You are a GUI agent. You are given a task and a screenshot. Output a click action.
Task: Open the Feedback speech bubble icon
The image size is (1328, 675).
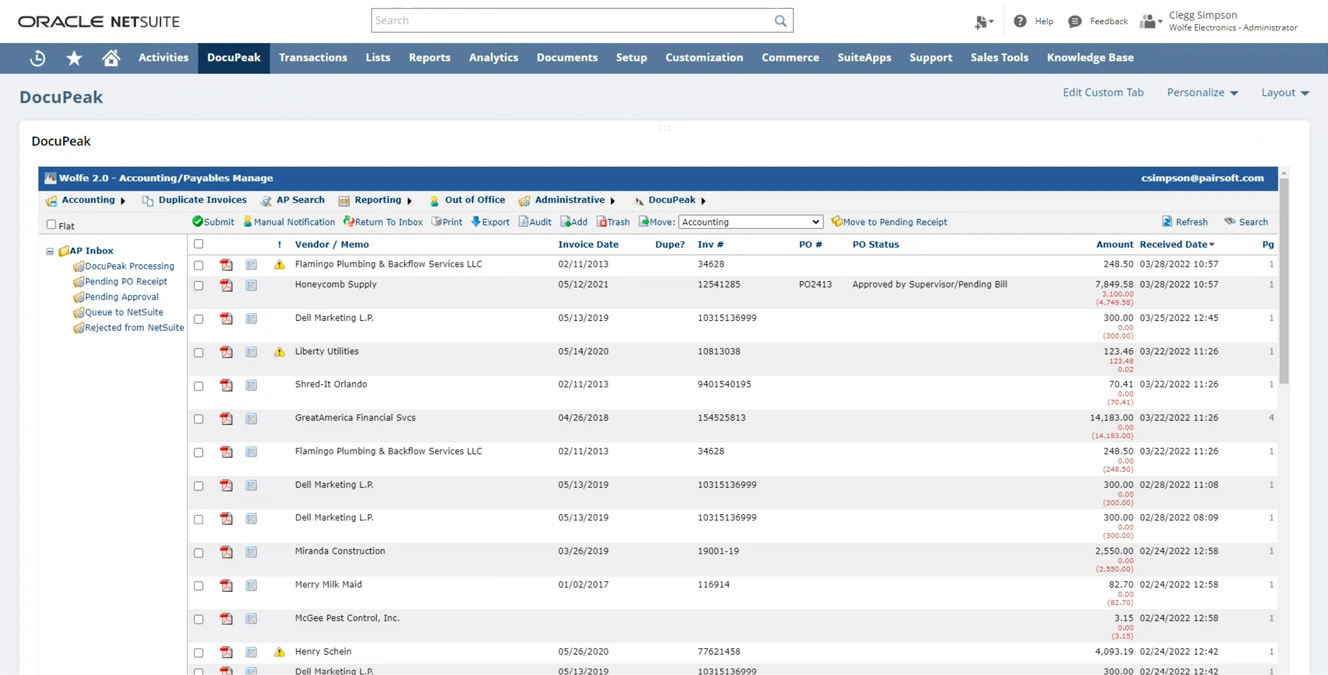coord(1075,21)
